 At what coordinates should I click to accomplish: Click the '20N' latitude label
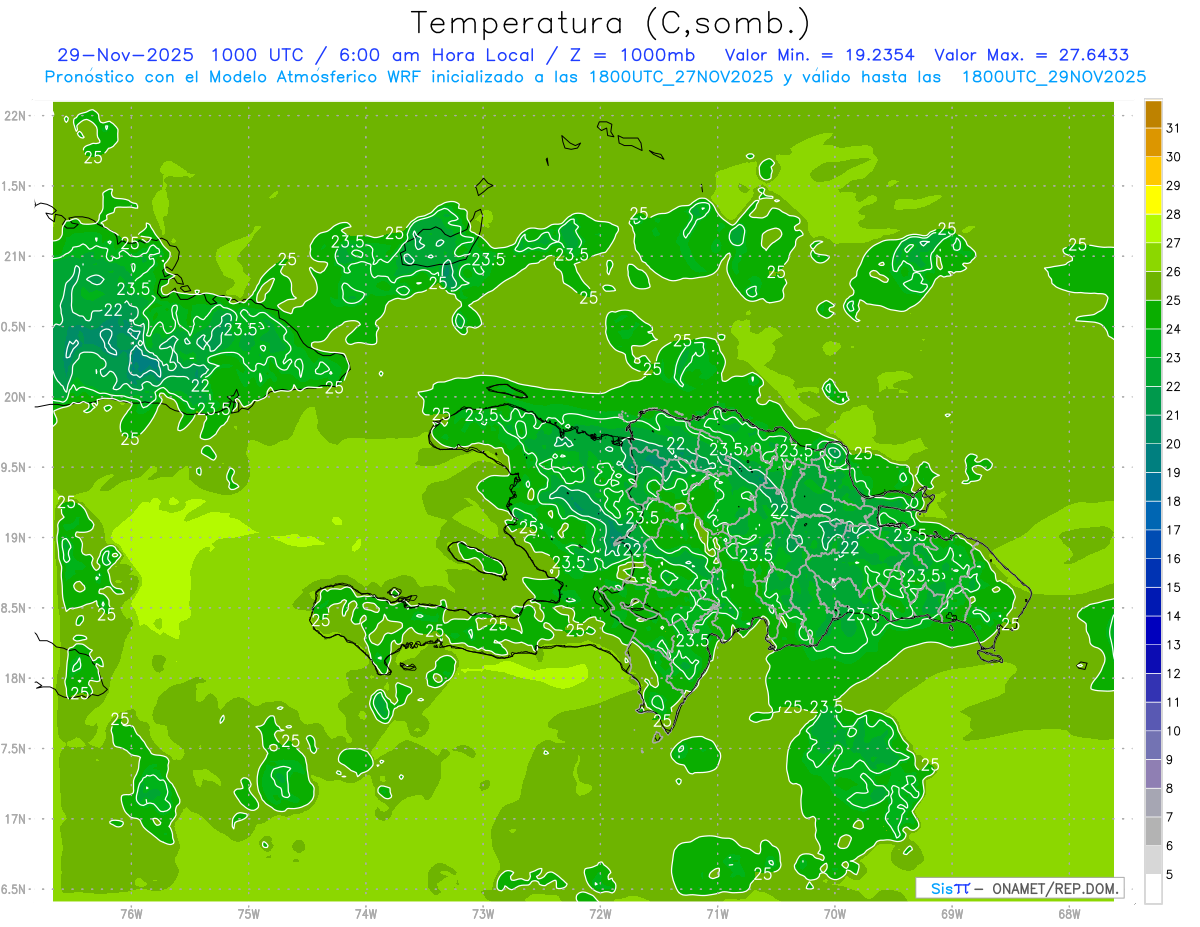tap(16, 397)
